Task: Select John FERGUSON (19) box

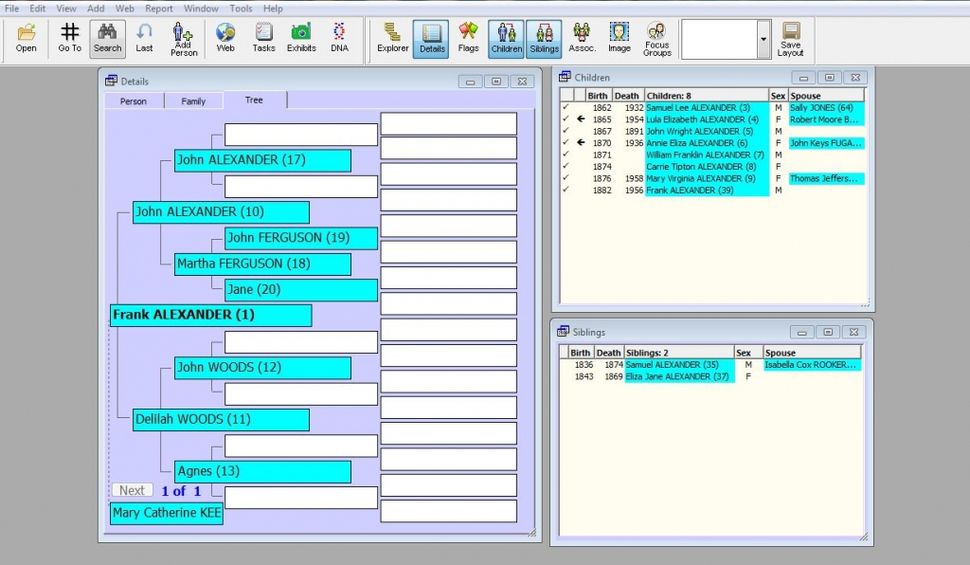Action: tap(301, 238)
